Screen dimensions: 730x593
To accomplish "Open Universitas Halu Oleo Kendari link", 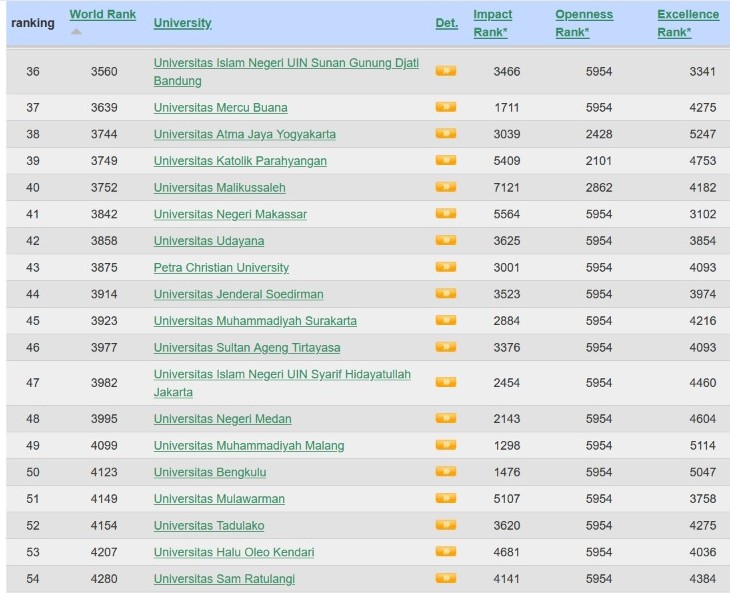I will tap(234, 552).
